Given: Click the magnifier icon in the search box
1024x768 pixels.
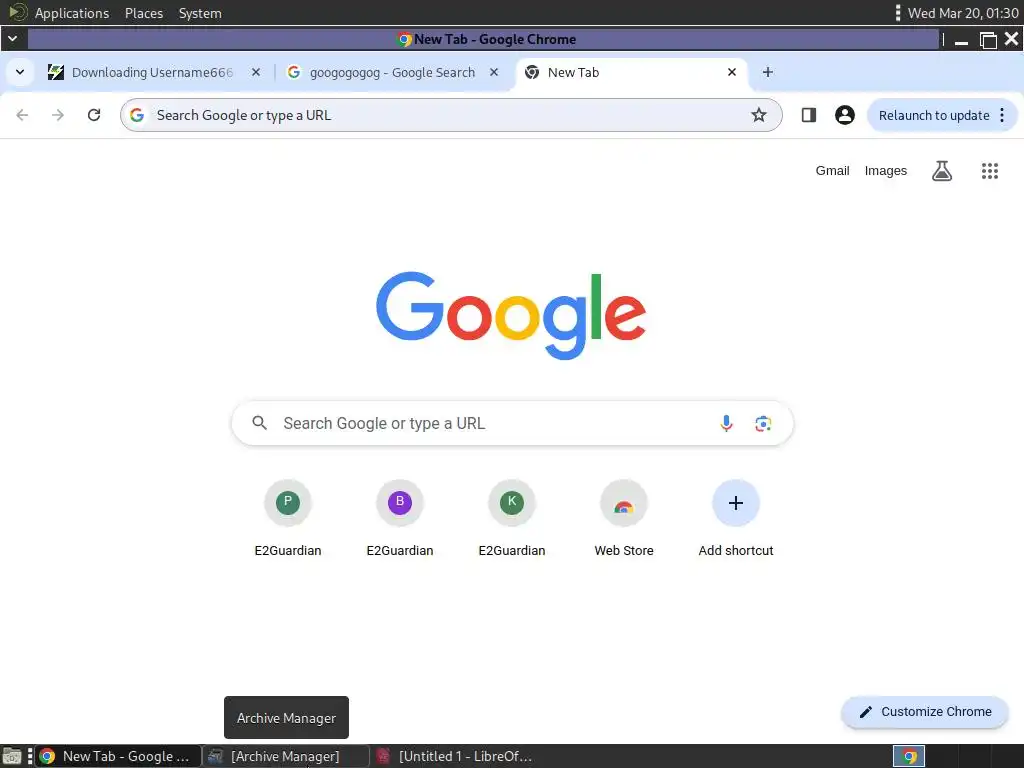Looking at the screenshot, I should coord(259,423).
